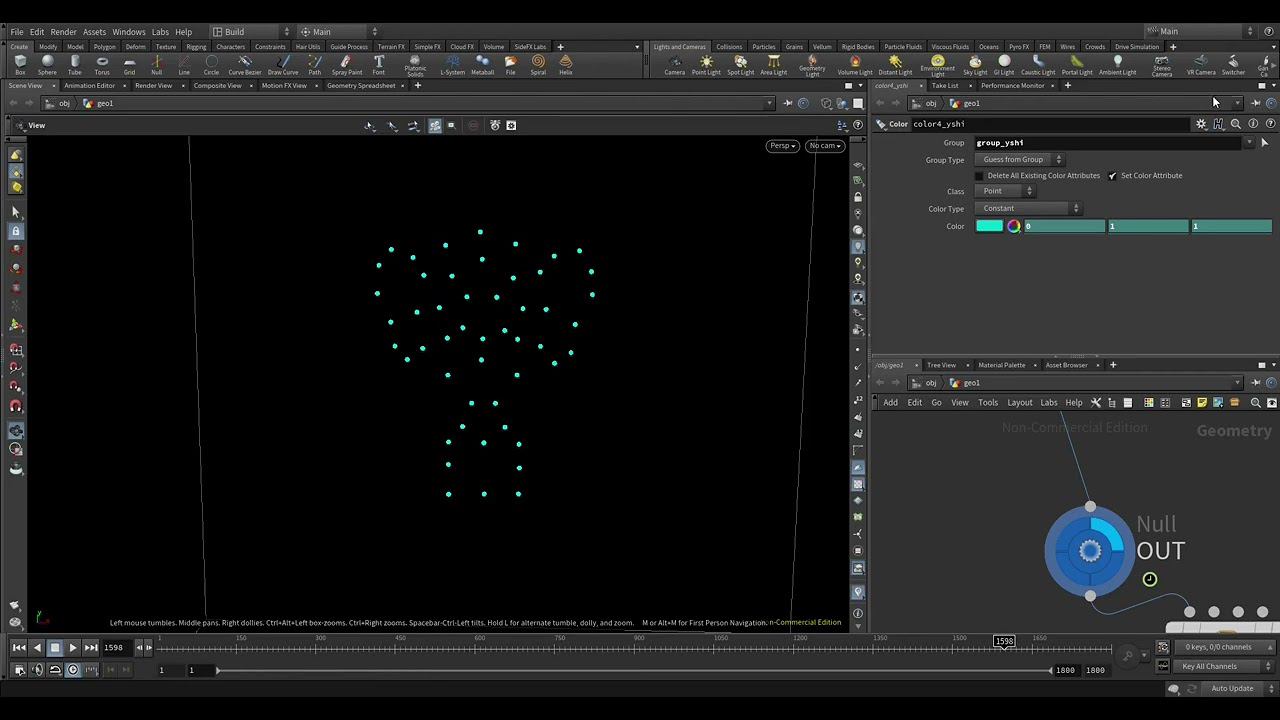This screenshot has height=720, width=1280.
Task: Click the Layout menu in network editor
Action: pyautogui.click(x=1019, y=403)
